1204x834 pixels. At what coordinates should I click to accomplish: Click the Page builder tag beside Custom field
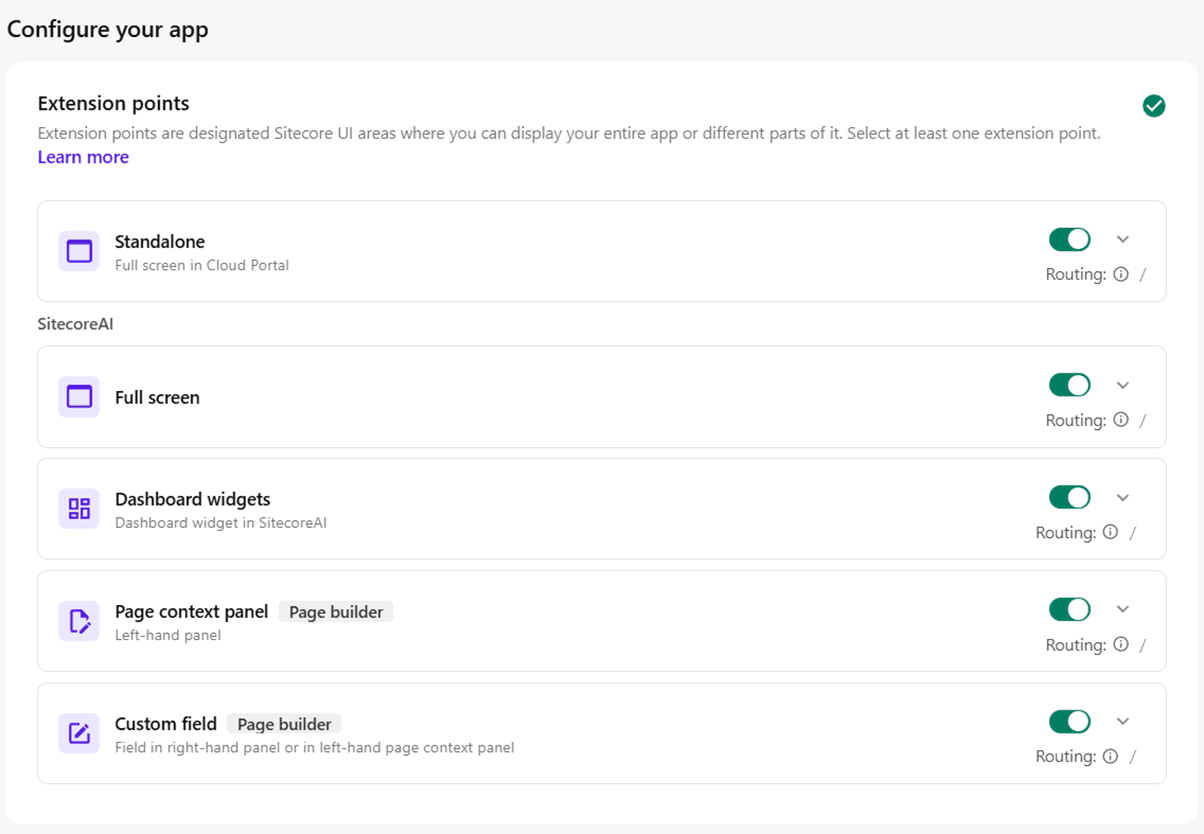[284, 724]
